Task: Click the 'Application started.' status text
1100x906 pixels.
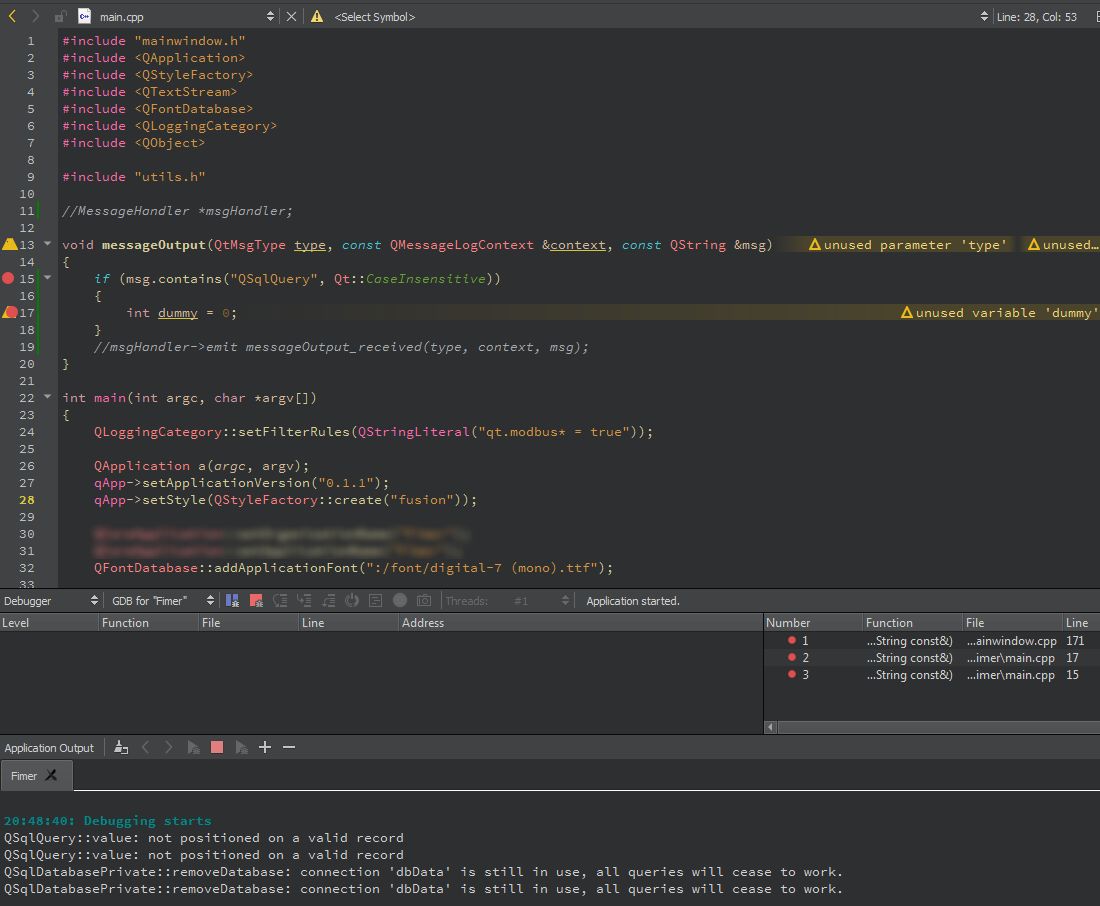Action: [633, 601]
